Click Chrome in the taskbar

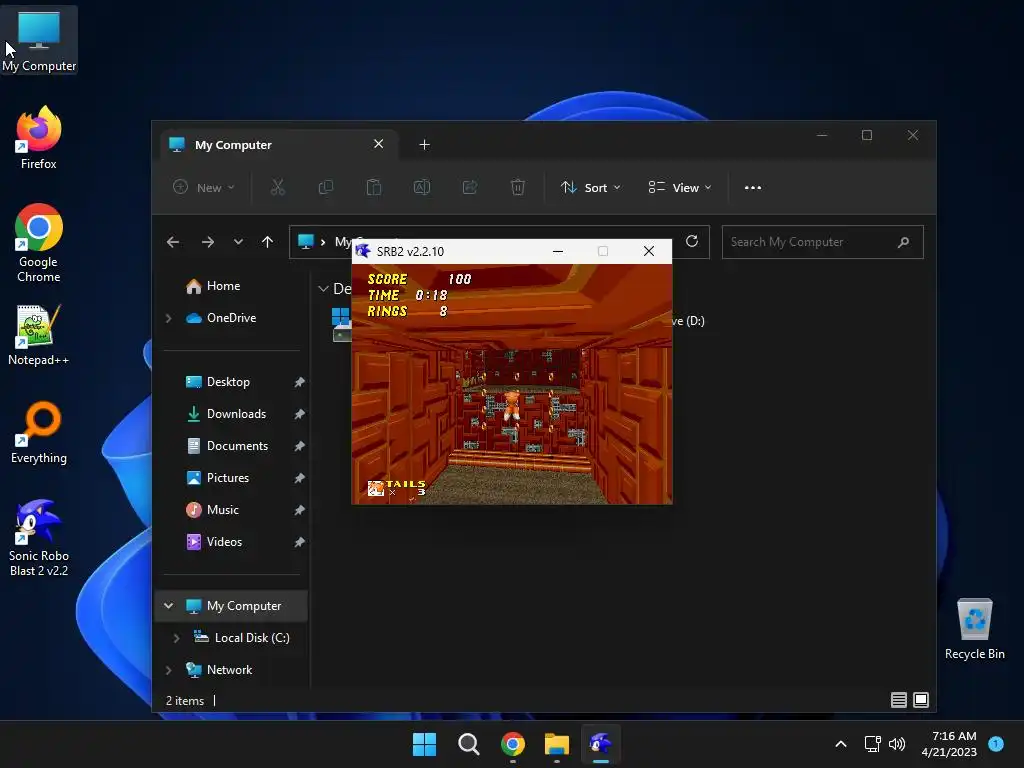coord(513,744)
